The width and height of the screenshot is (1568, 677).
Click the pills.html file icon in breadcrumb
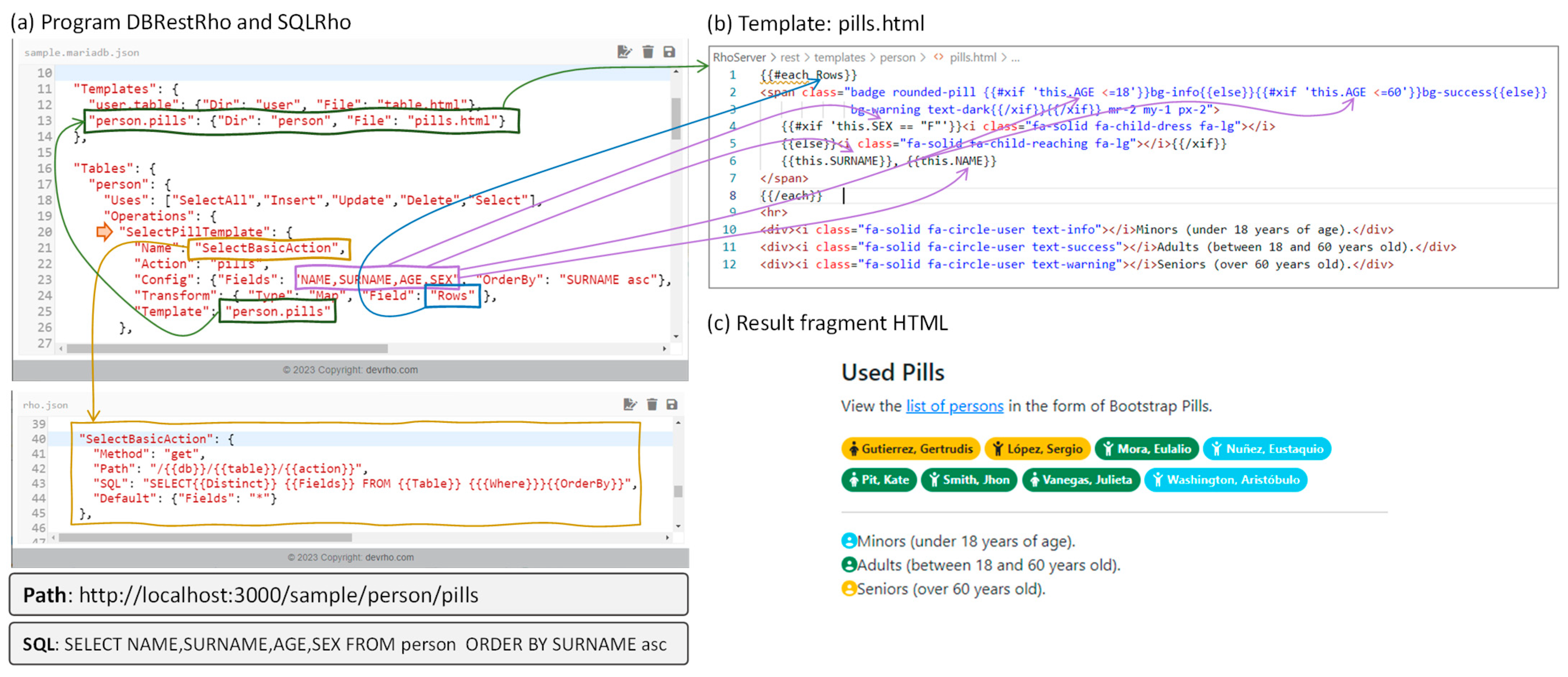coord(938,57)
